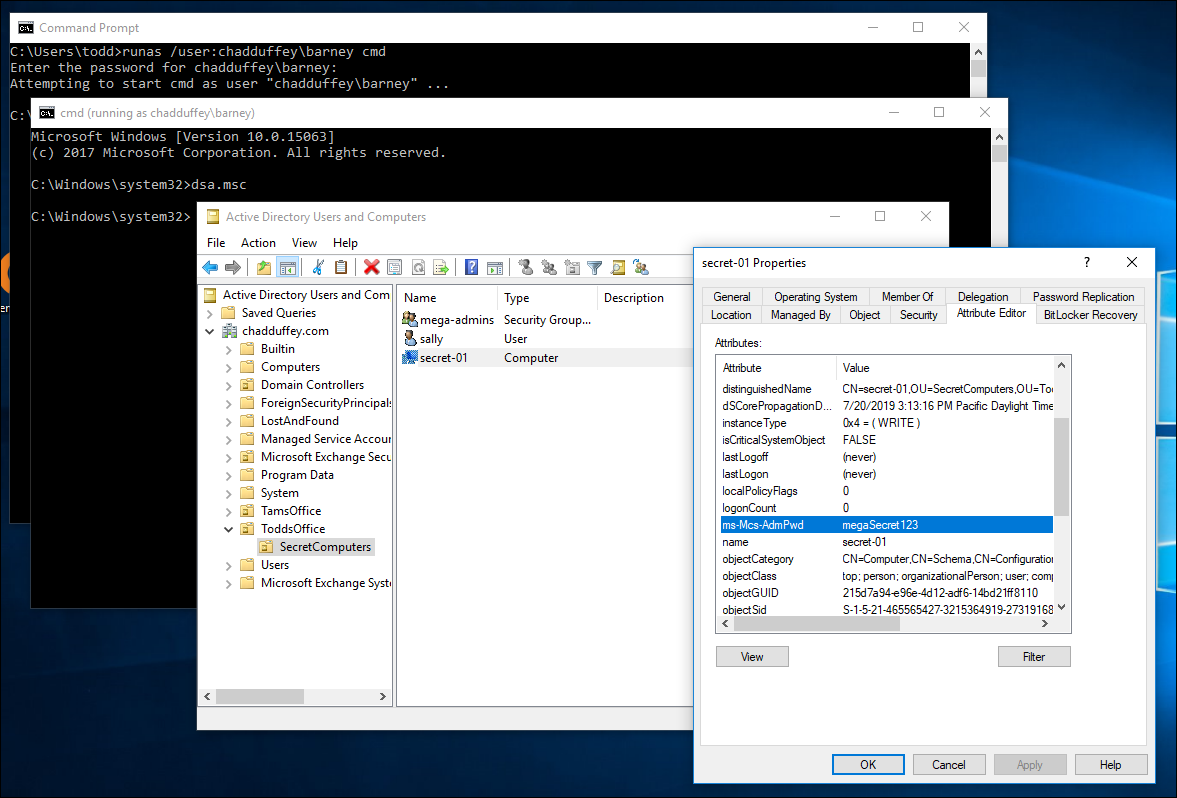Expand the Saved Queries node
This screenshot has width=1177, height=798.
point(210,313)
